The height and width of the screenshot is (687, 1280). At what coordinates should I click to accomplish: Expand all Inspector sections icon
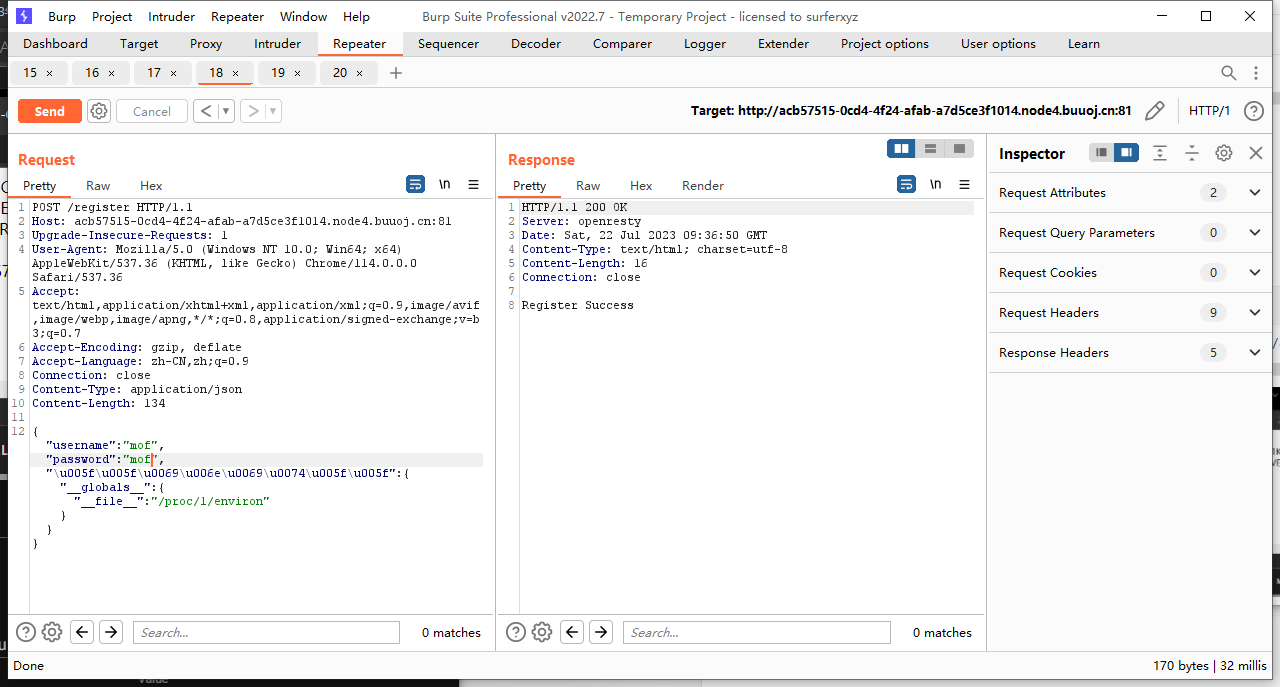(x=1160, y=153)
